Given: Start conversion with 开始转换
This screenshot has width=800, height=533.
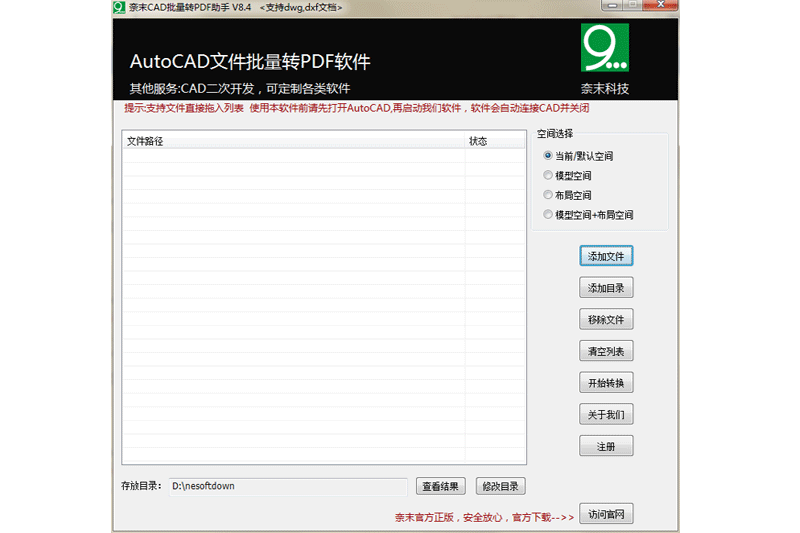Looking at the screenshot, I should [x=606, y=383].
